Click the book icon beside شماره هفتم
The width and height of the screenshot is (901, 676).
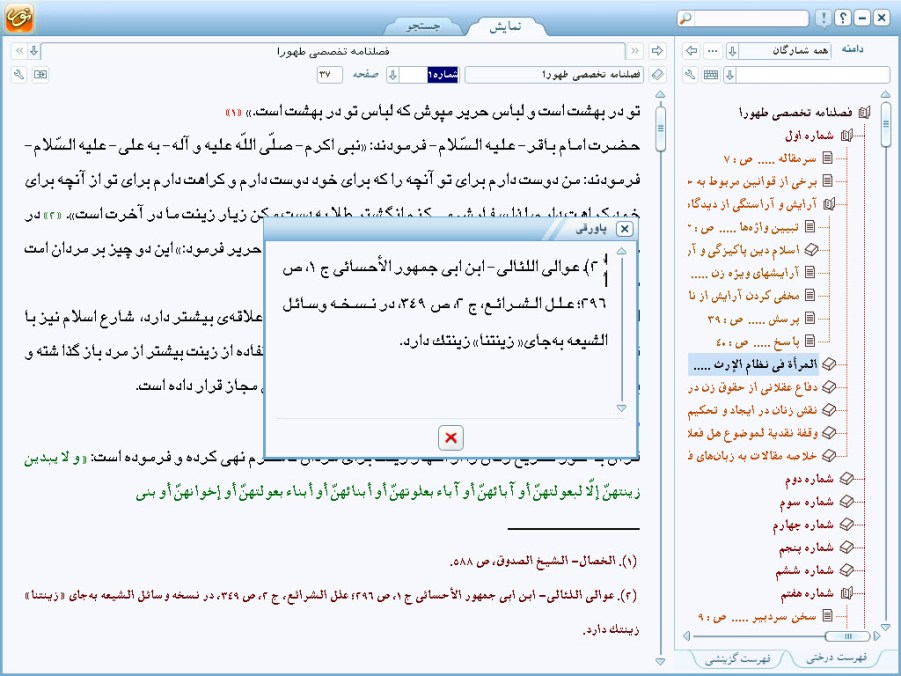click(x=846, y=593)
